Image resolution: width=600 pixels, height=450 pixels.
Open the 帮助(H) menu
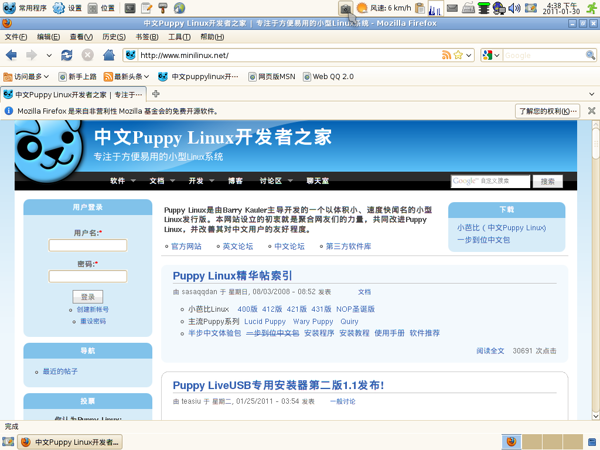pyautogui.click(x=212, y=37)
